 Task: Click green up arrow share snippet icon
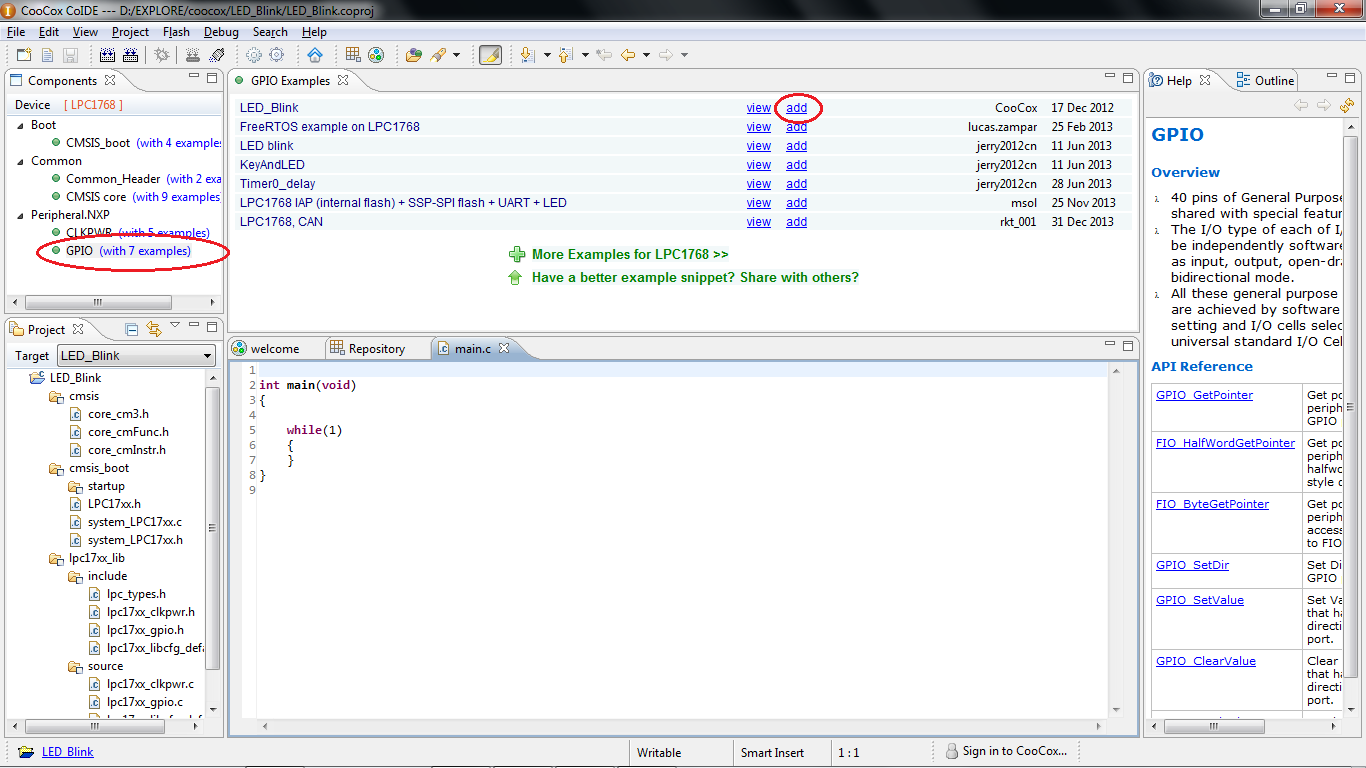tap(516, 277)
